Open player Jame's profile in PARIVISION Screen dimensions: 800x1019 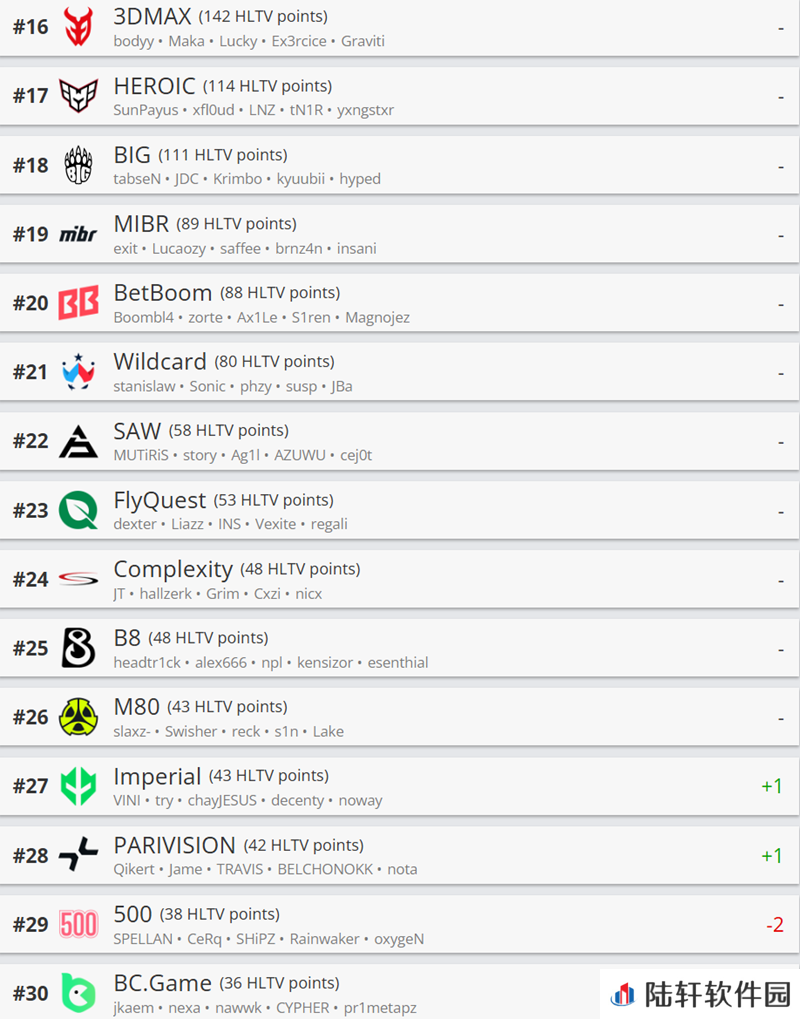186,869
